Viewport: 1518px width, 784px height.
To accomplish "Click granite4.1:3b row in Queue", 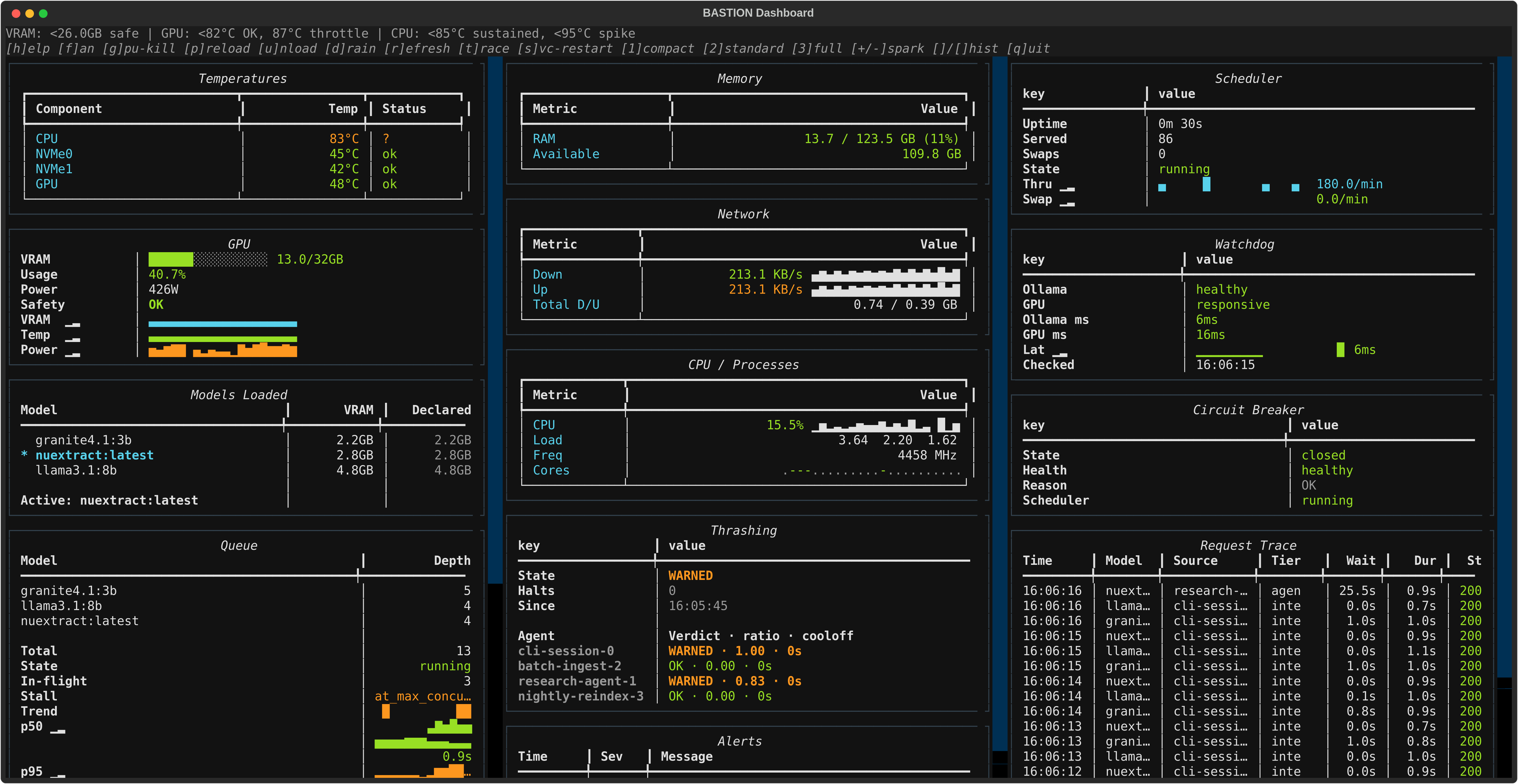I will point(245,591).
